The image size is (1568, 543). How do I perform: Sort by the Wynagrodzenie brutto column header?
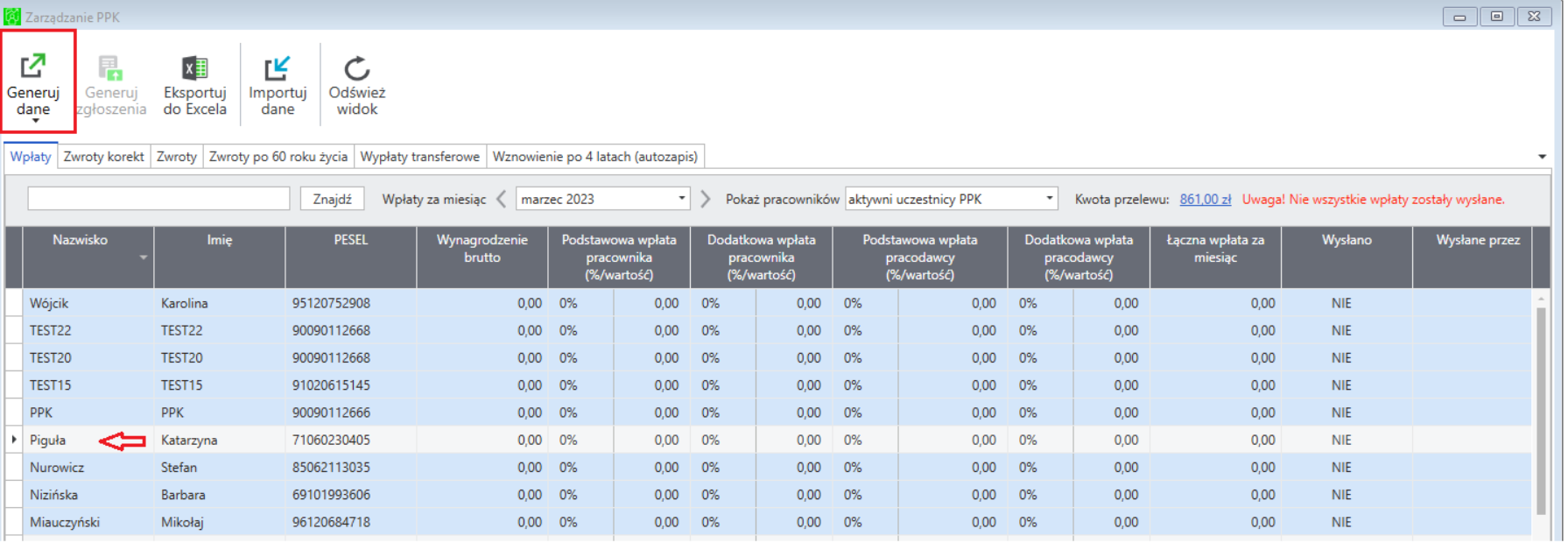click(482, 257)
